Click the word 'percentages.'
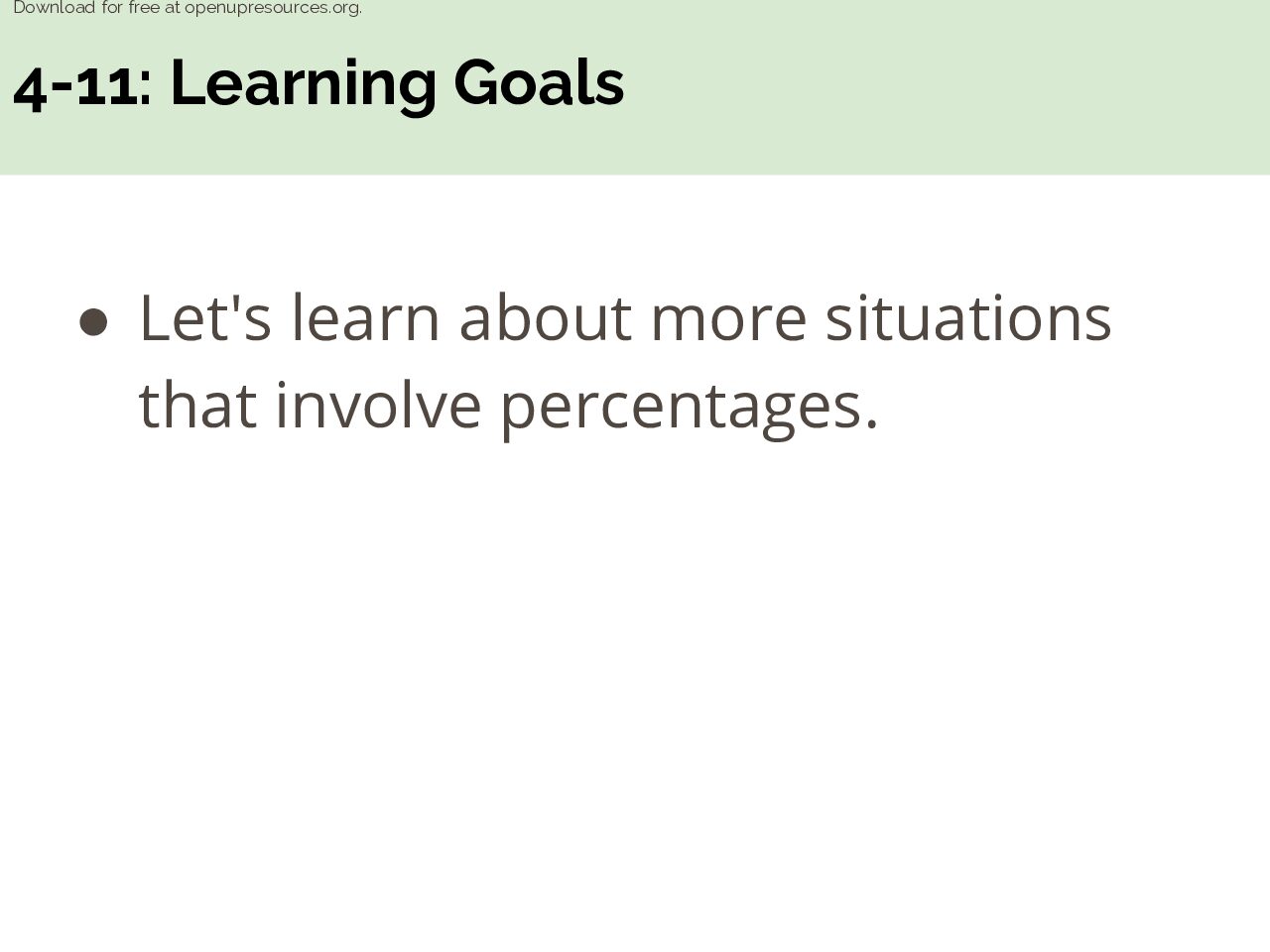 tap(690, 409)
